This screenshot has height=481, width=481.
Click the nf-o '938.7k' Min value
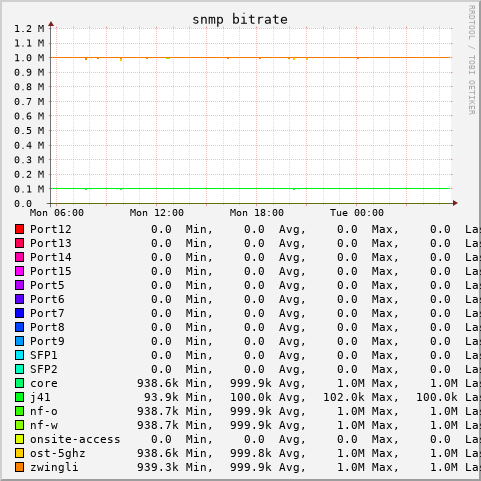coord(158,411)
